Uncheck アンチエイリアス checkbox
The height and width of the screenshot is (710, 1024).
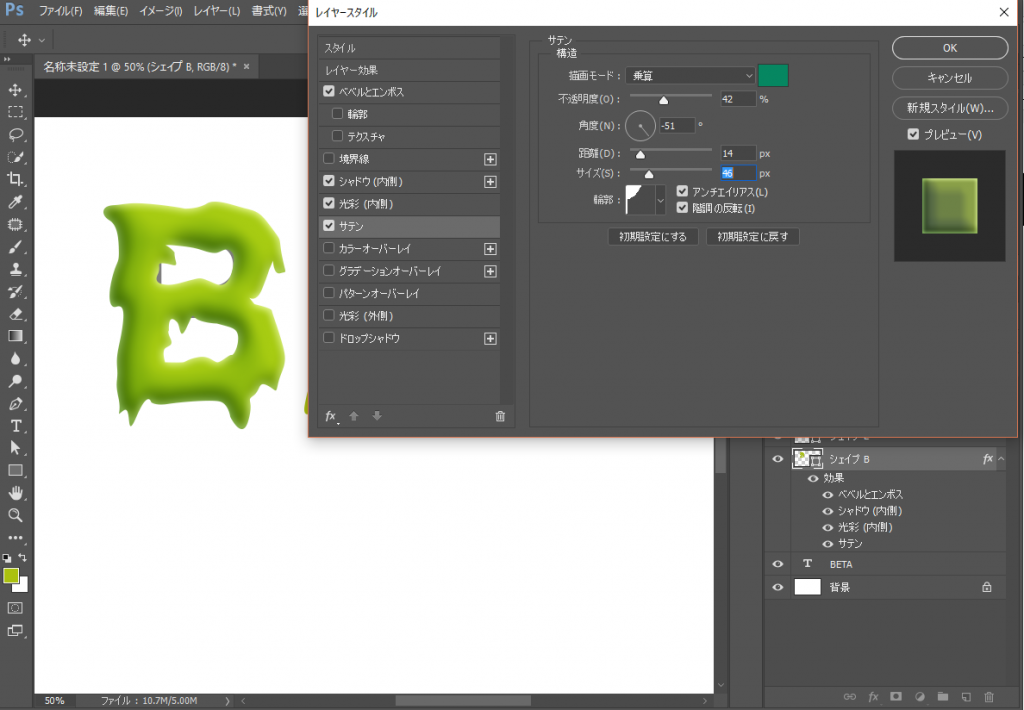point(682,191)
